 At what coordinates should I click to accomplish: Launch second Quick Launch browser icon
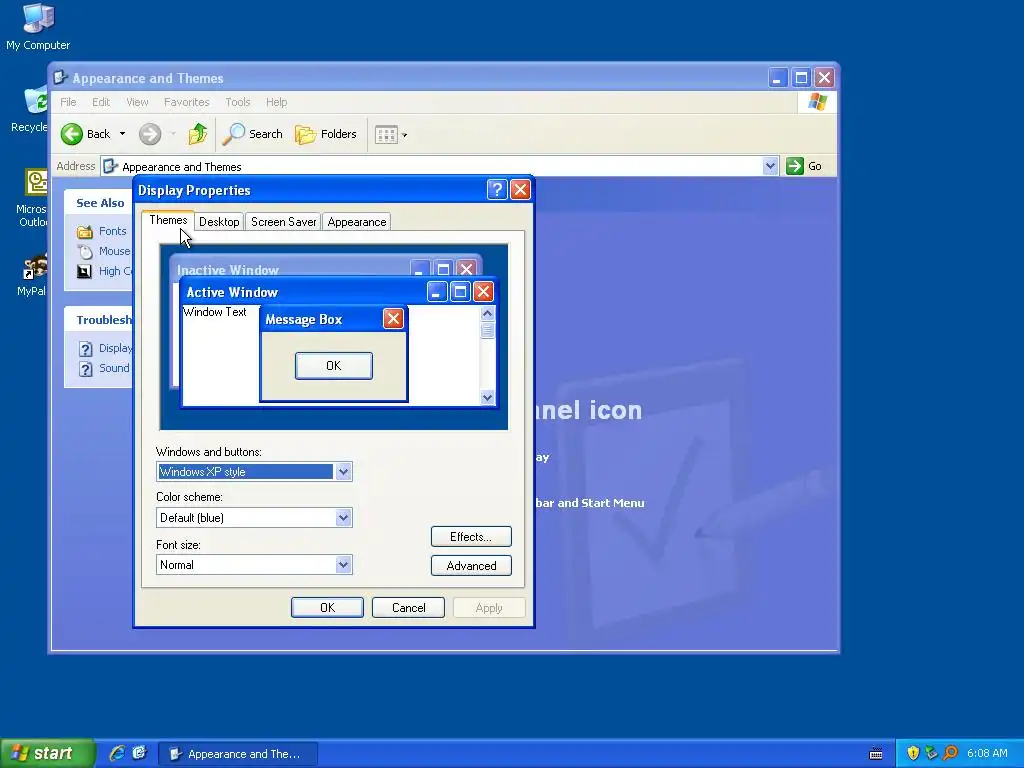click(x=140, y=753)
